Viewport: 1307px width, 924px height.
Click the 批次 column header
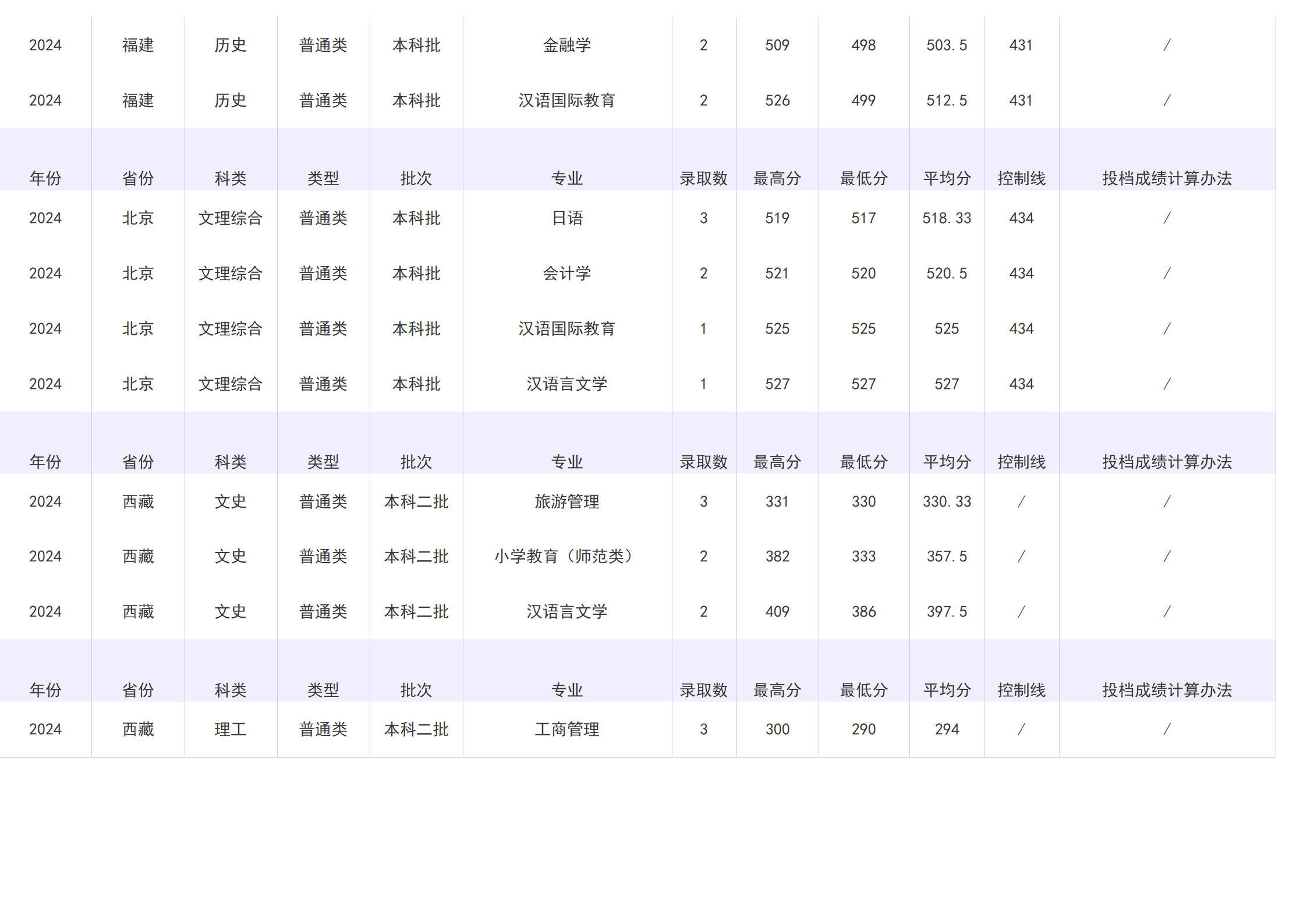coord(416,178)
